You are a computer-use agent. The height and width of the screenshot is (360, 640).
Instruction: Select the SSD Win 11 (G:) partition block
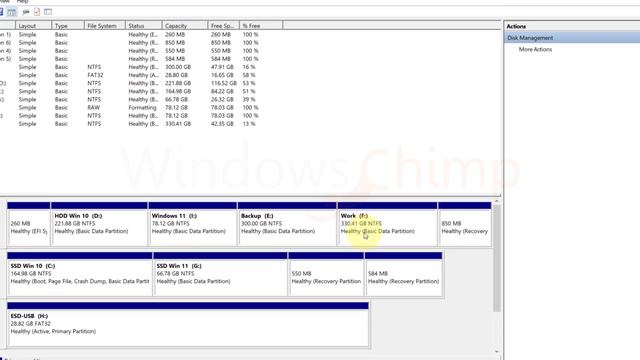click(220, 274)
